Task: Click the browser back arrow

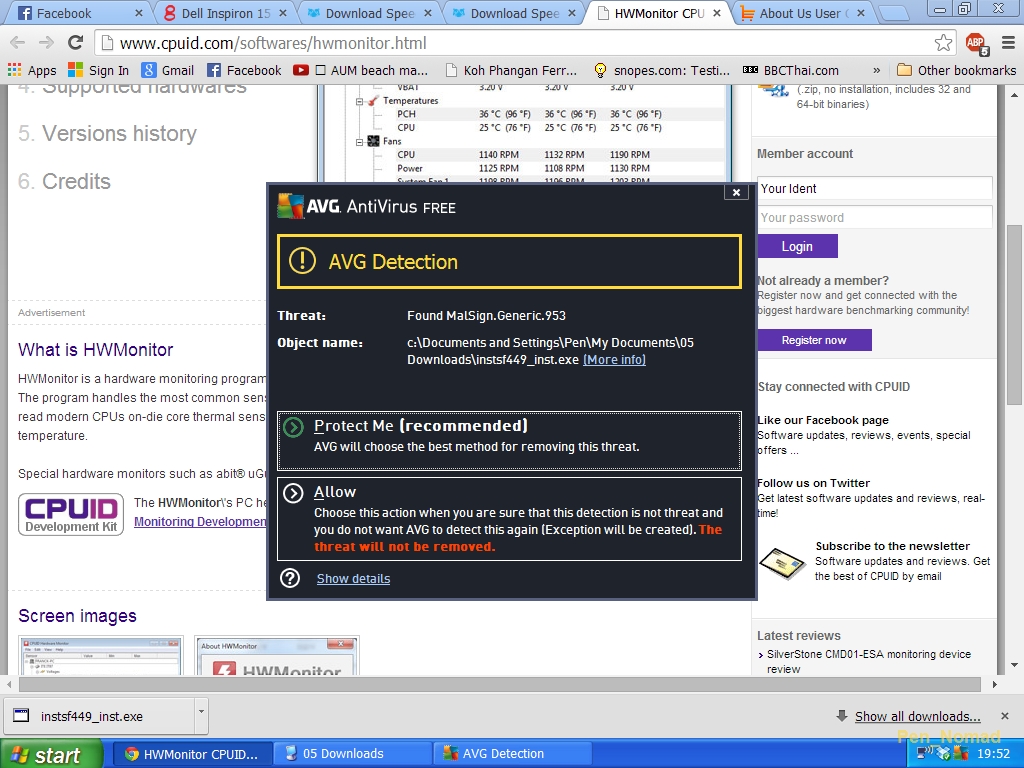Action: click(x=18, y=43)
